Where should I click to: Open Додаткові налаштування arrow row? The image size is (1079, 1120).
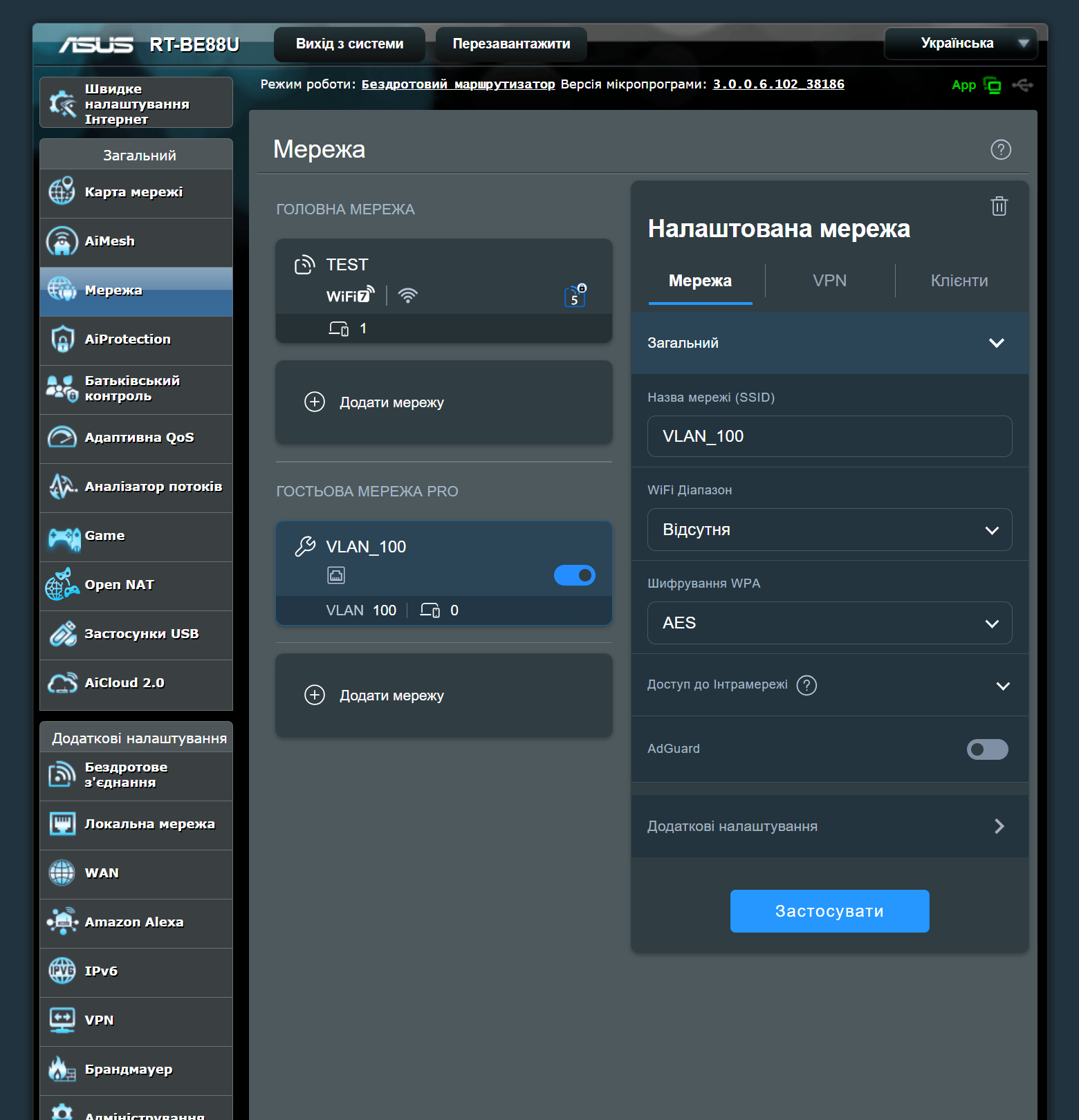829,826
